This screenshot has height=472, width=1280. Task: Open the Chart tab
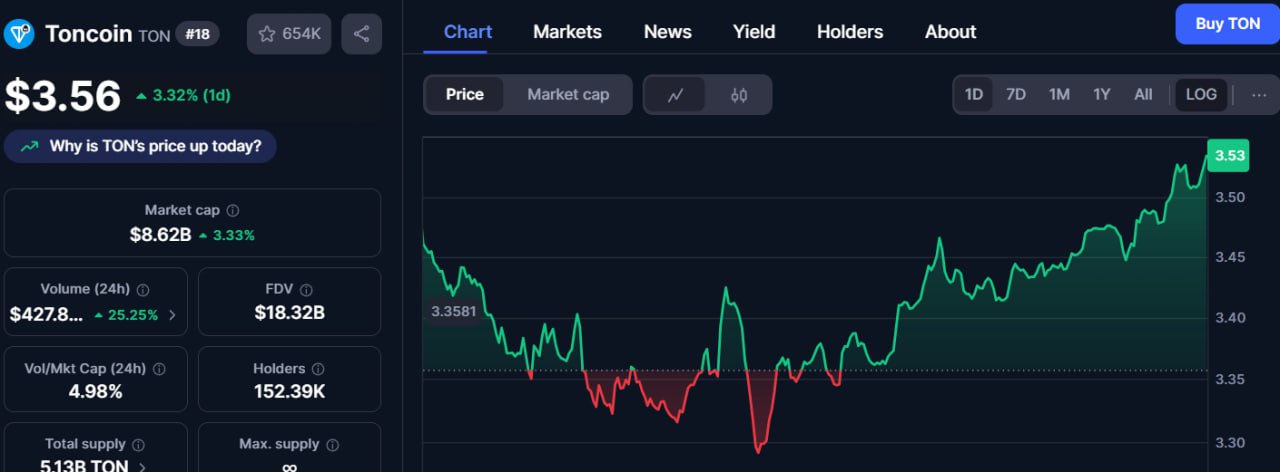click(468, 32)
